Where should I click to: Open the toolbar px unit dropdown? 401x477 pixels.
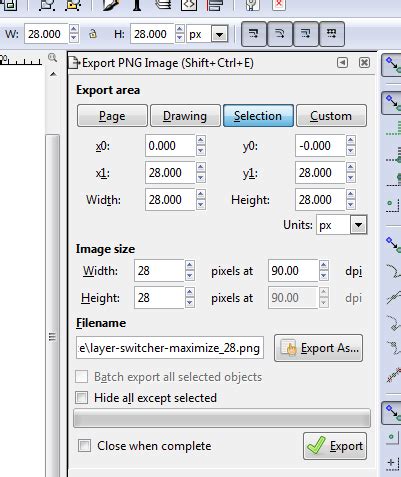[207, 34]
